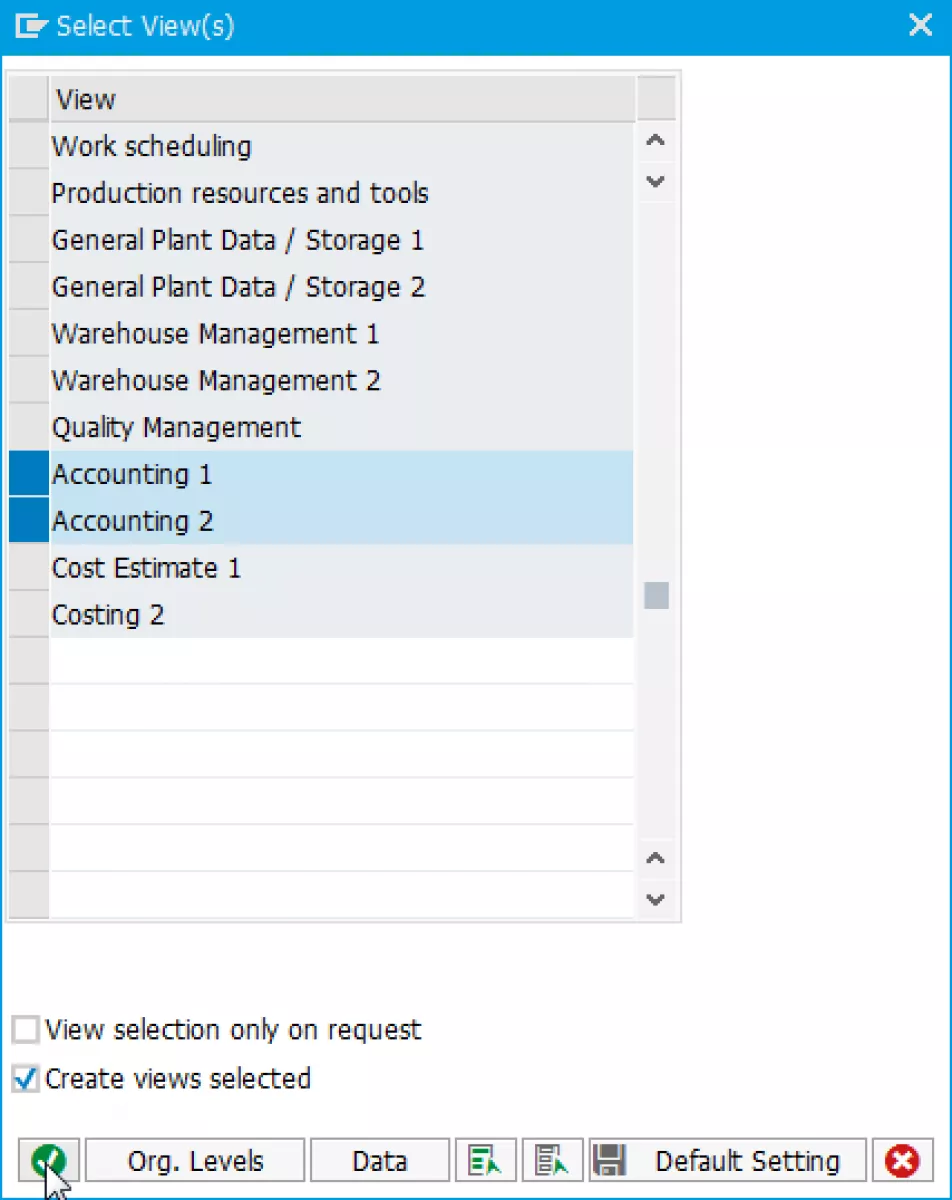952x1200 pixels.
Task: Click Warehouse Management 1 text
Action: coord(216,334)
